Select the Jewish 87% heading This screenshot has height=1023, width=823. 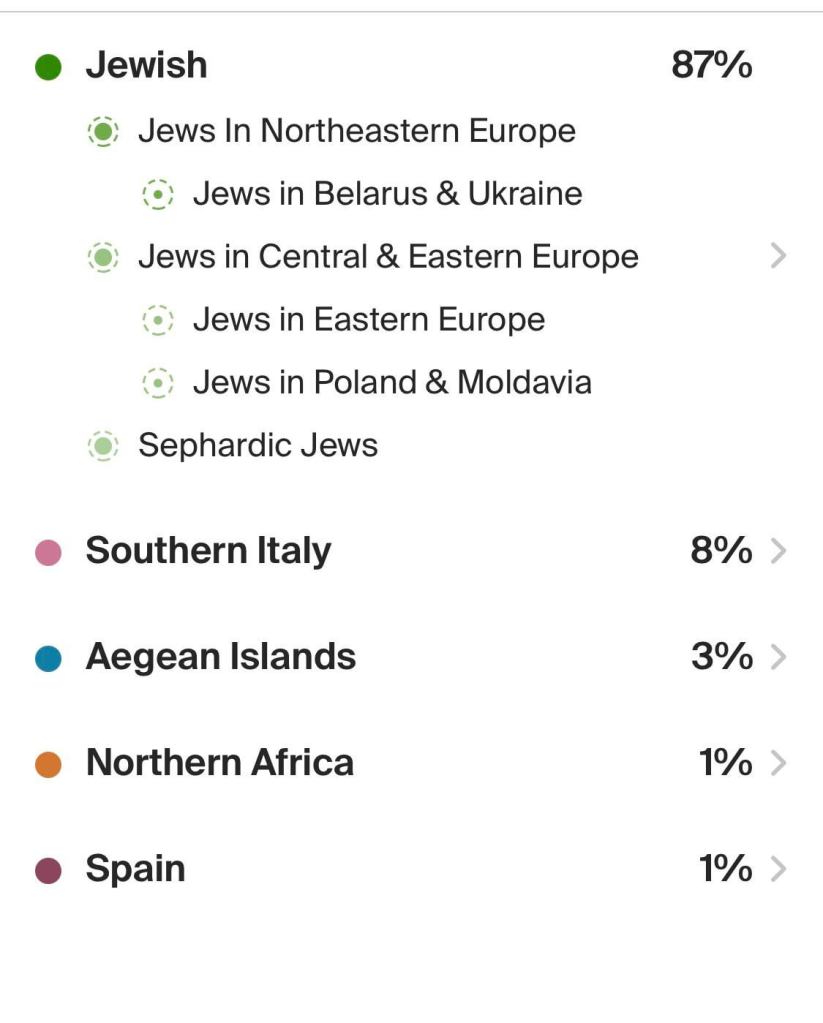tap(147, 66)
